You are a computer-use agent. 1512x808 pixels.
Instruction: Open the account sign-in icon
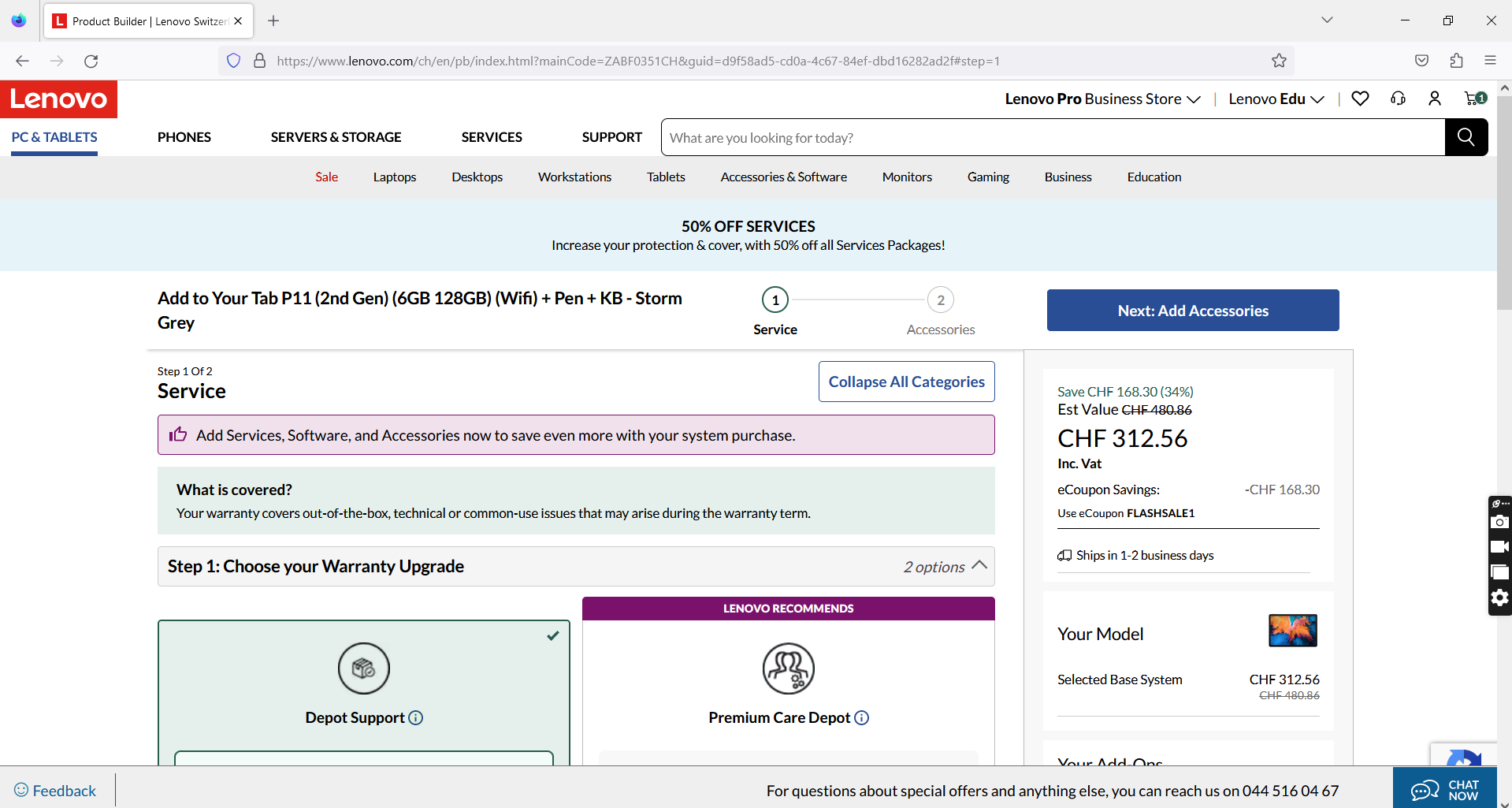(x=1434, y=98)
